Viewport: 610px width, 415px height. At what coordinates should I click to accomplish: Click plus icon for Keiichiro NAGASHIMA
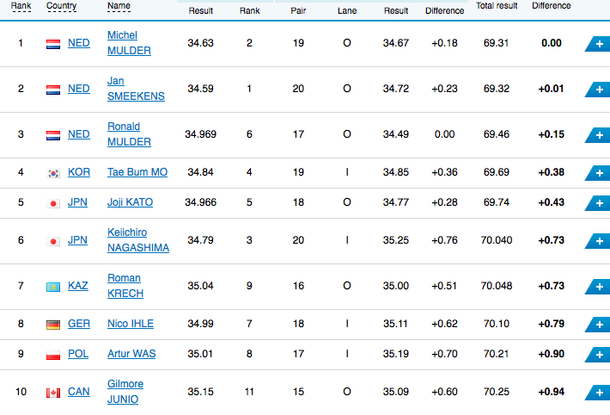click(x=598, y=241)
